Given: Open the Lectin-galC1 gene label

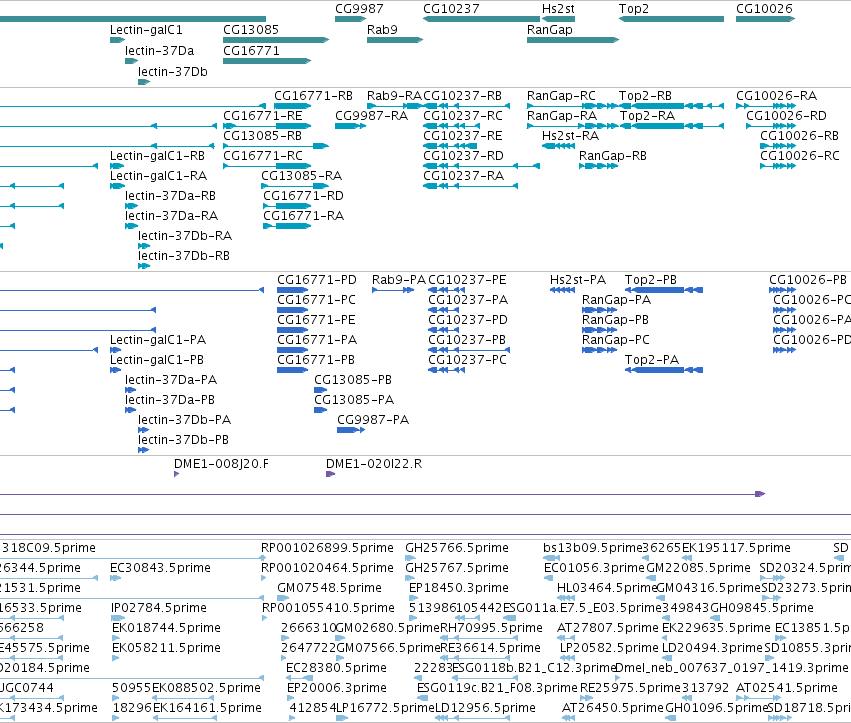Looking at the screenshot, I should 146,30.
